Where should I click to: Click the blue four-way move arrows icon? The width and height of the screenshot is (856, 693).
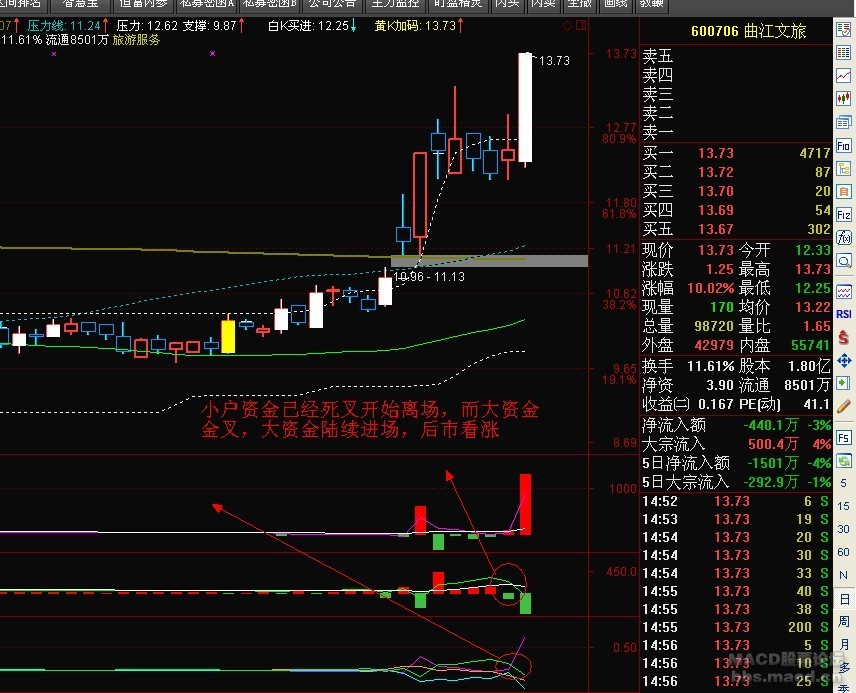click(844, 361)
